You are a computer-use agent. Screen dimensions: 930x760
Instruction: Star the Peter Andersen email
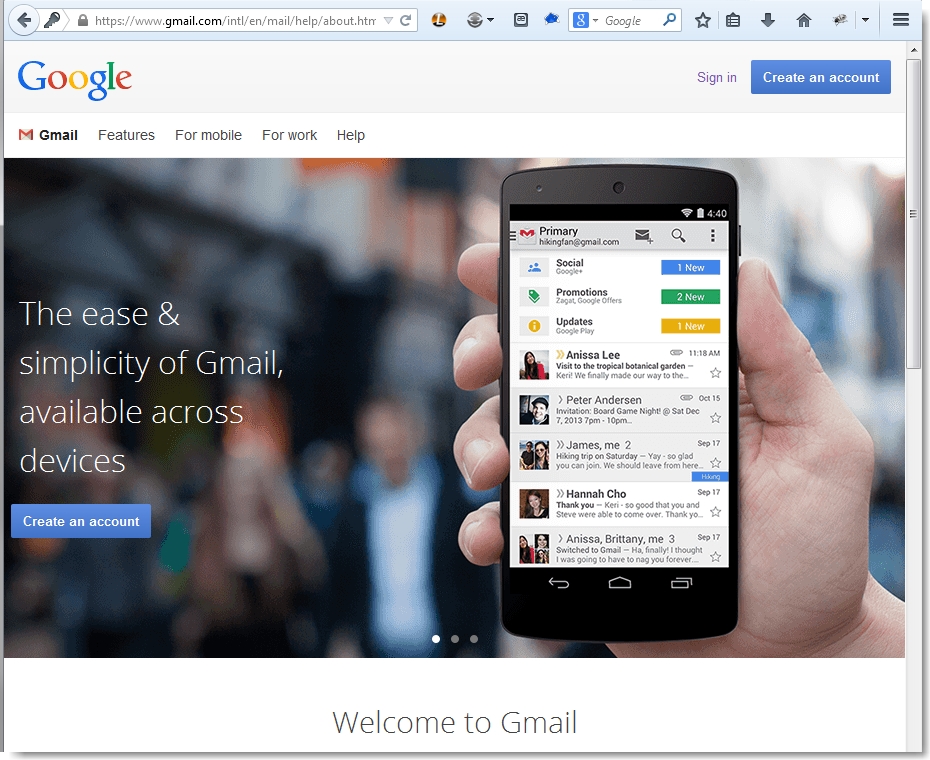click(x=715, y=418)
